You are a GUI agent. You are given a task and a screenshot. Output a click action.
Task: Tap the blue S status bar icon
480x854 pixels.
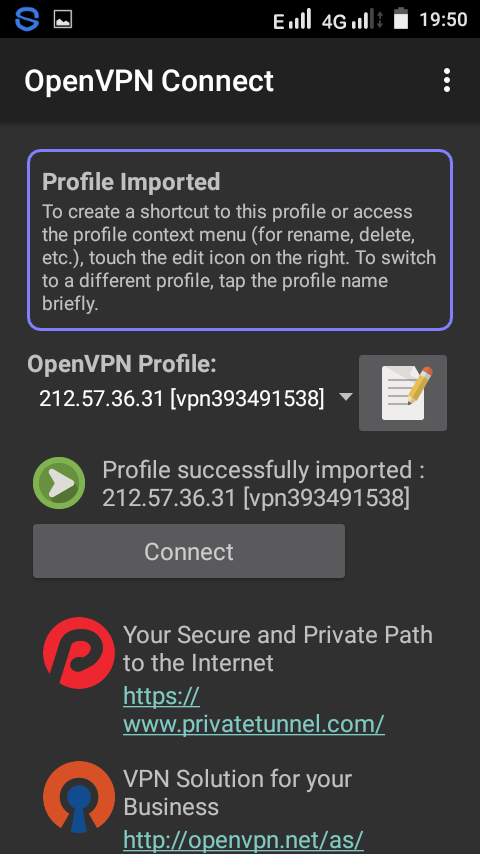click(x=27, y=20)
